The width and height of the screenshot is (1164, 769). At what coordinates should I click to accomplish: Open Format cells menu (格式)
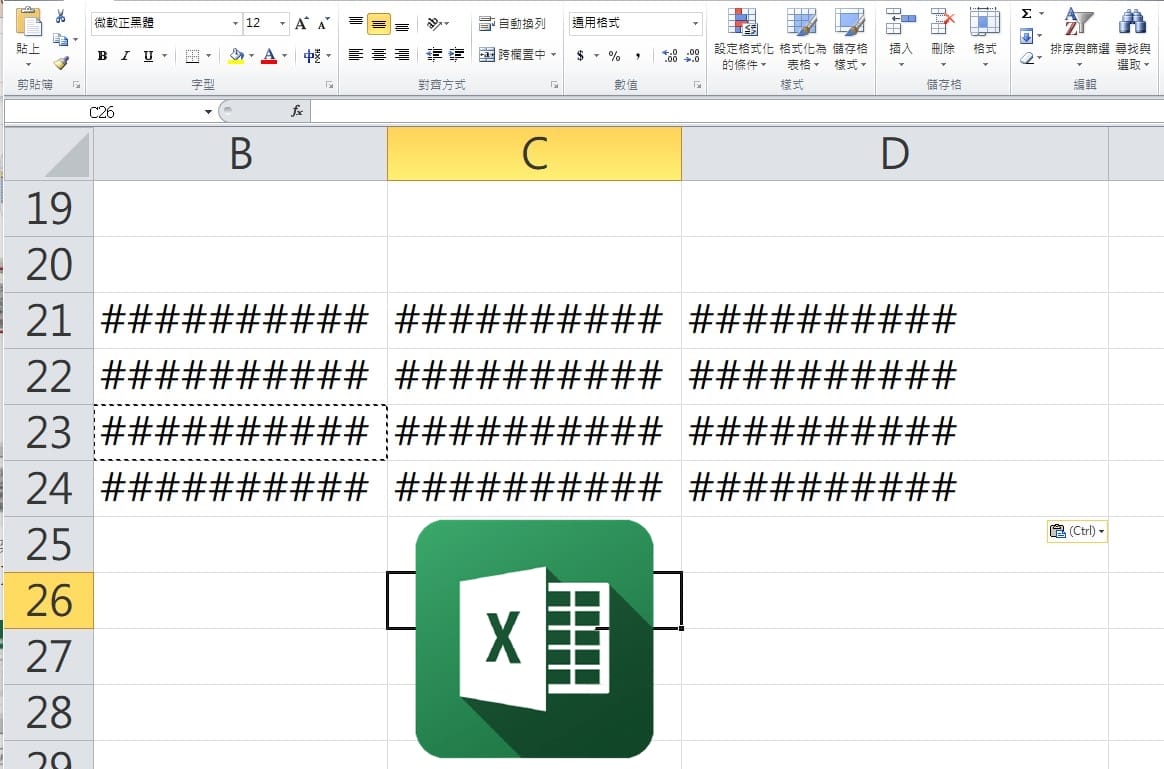[985, 37]
